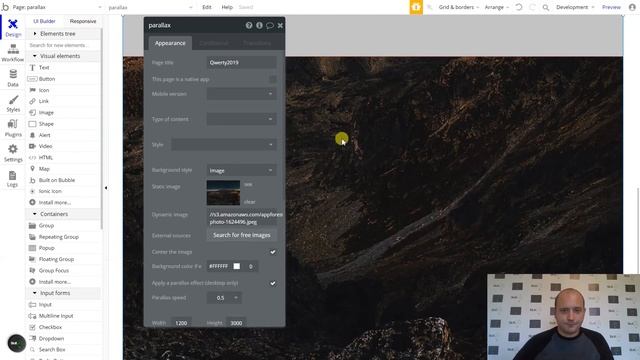The width and height of the screenshot is (640, 360).
Task: Switch to the UI Builder tab
Action: click(44, 21)
